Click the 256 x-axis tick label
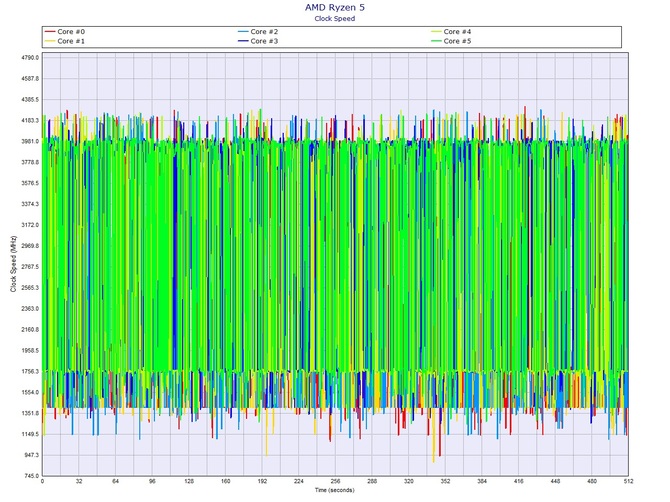The width and height of the screenshot is (670, 502). tap(335, 481)
